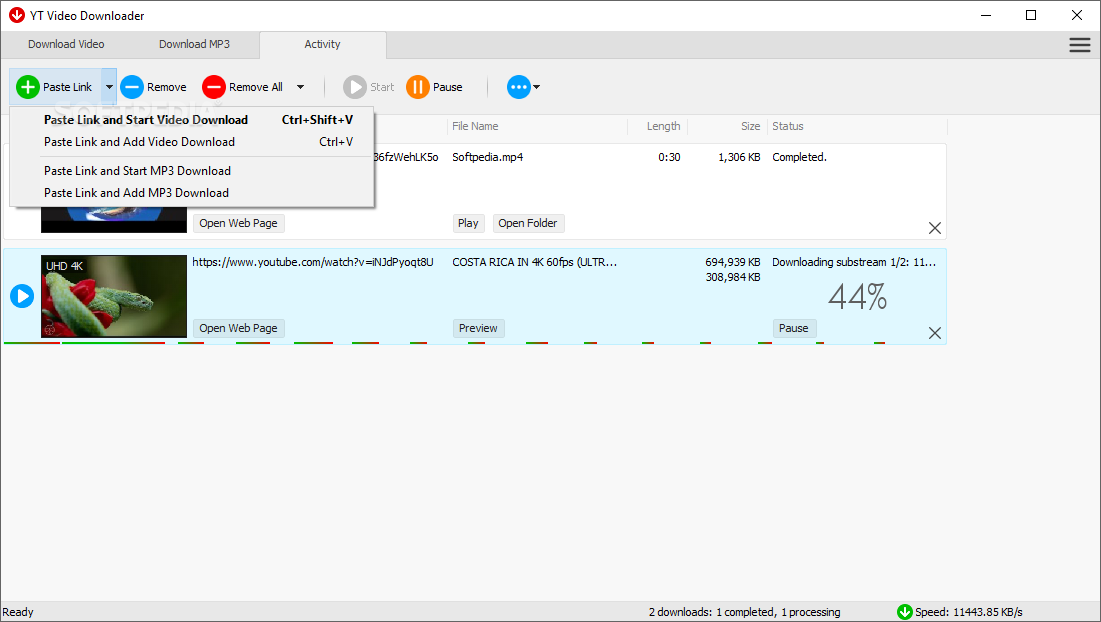Image resolution: width=1101 pixels, height=622 pixels.
Task: Click the Ready status bar text
Action: 18,612
